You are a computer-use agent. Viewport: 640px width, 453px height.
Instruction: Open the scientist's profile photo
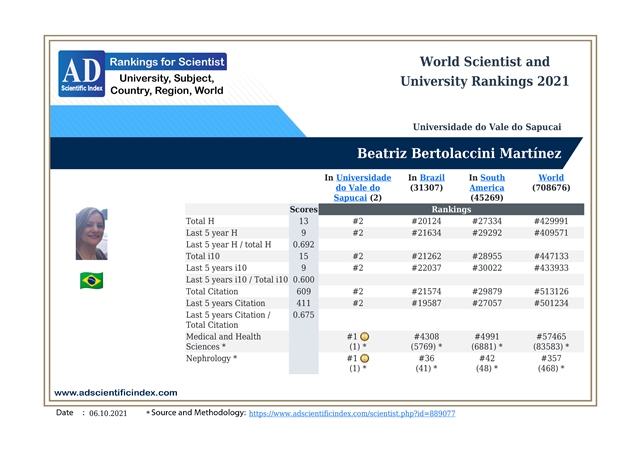(x=91, y=233)
